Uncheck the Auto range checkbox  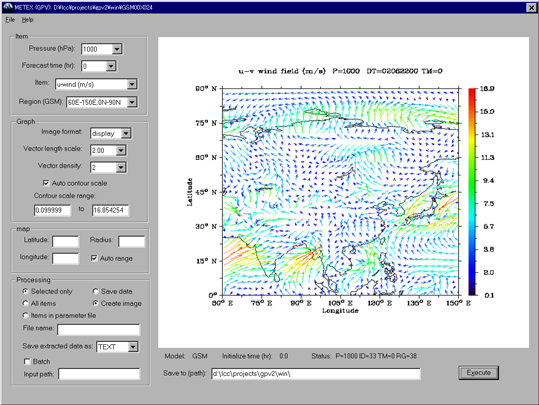tap(94, 258)
